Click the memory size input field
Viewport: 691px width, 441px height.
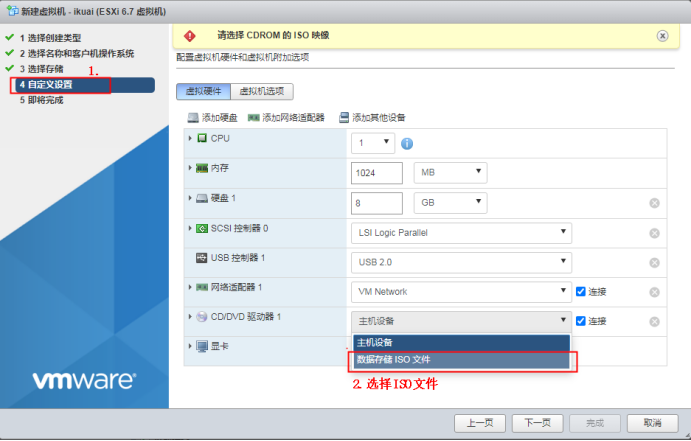pyautogui.click(x=377, y=172)
